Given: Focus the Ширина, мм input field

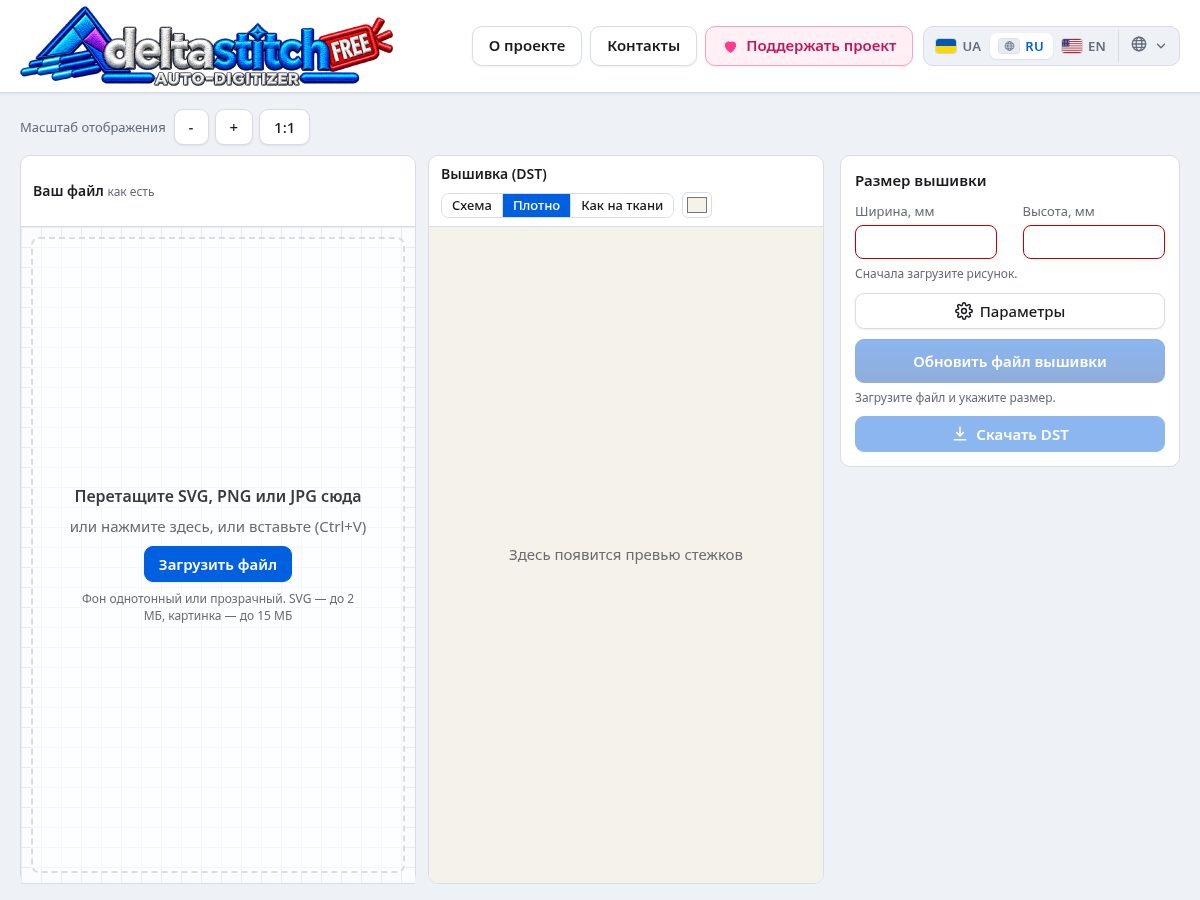Looking at the screenshot, I should (926, 242).
